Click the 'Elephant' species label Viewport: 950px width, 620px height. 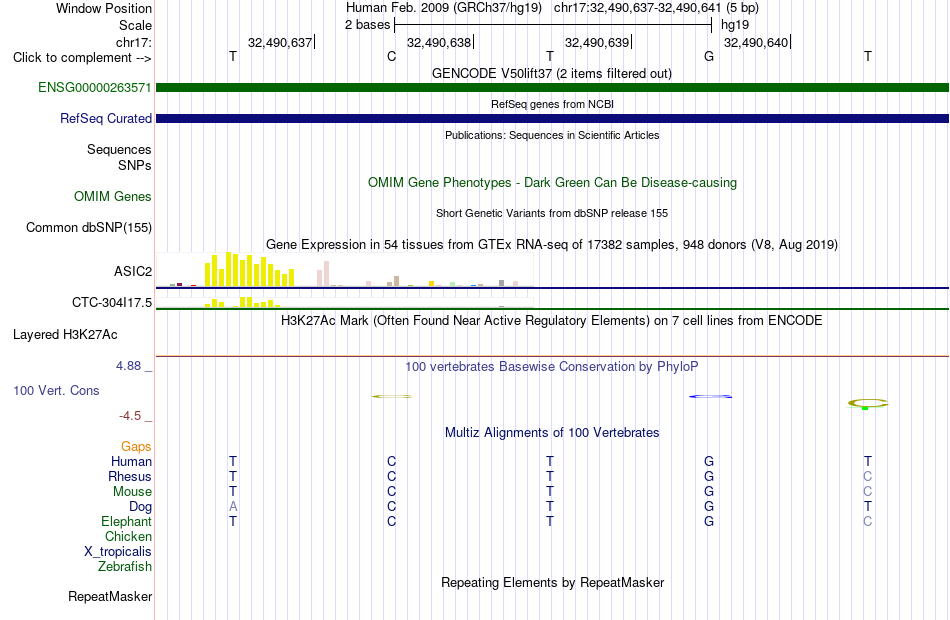127,521
